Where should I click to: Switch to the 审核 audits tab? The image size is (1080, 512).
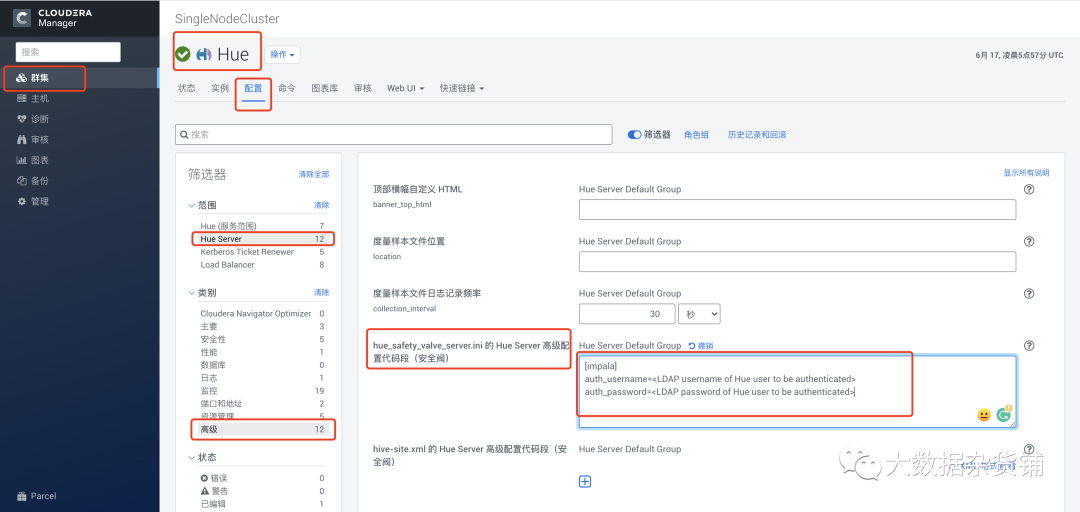click(362, 89)
